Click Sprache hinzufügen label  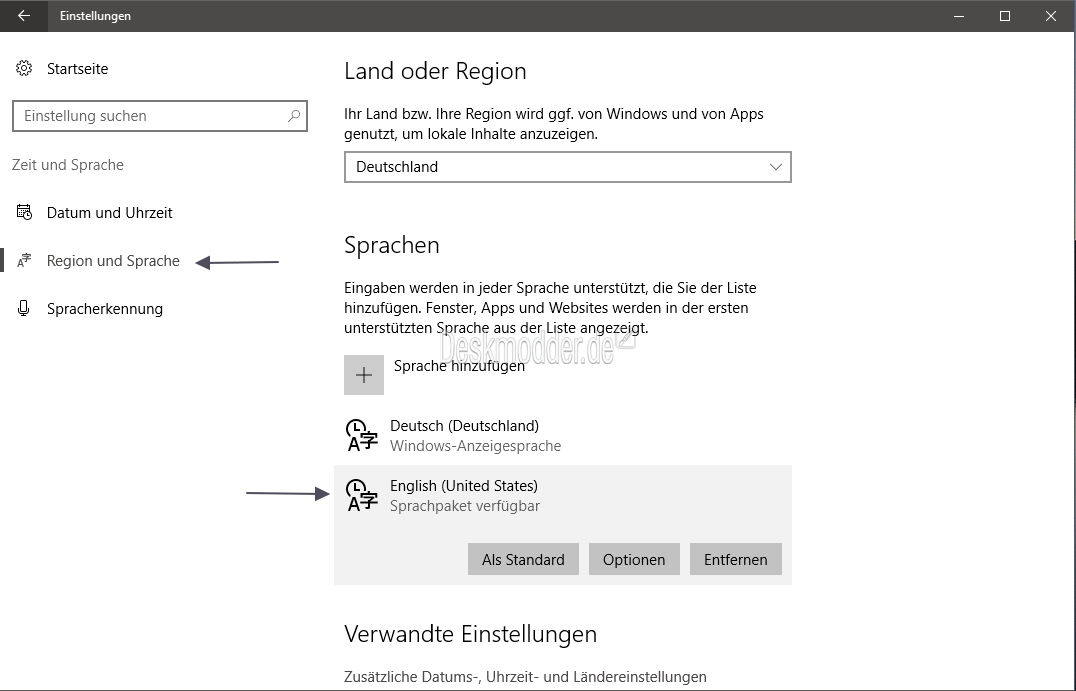459,366
